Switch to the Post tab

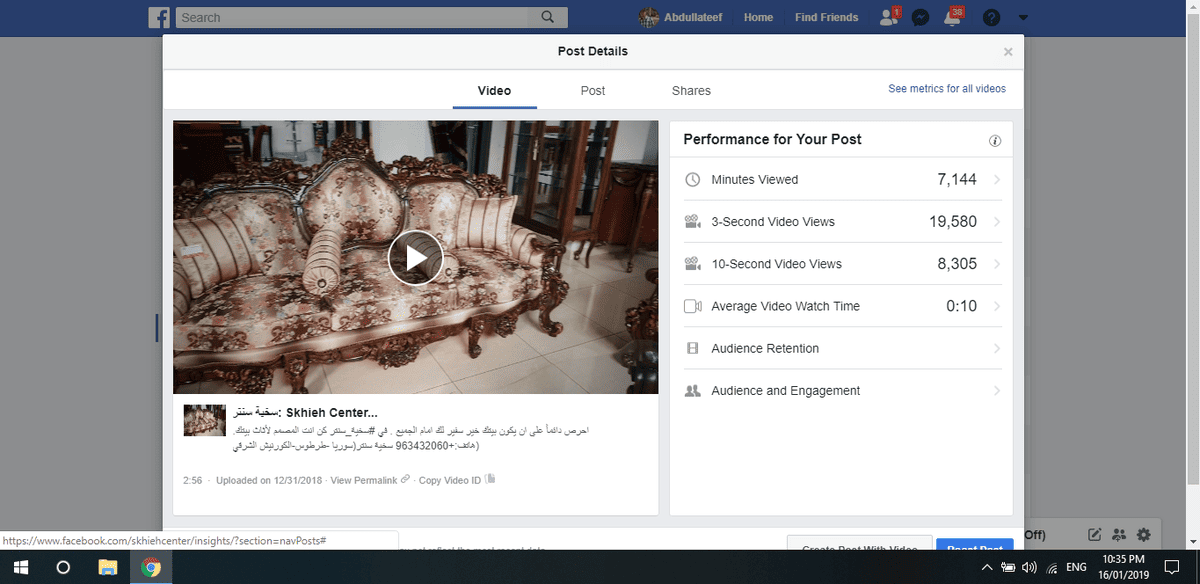pyautogui.click(x=593, y=90)
